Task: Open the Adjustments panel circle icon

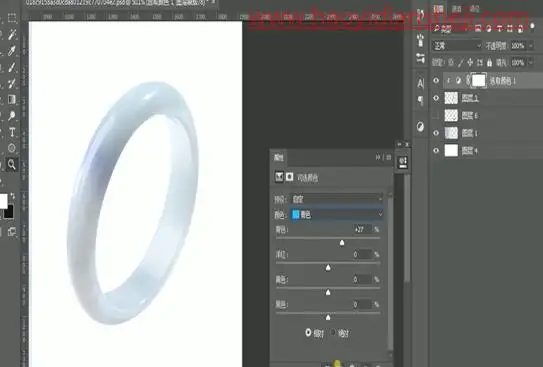Action: (x=420, y=127)
